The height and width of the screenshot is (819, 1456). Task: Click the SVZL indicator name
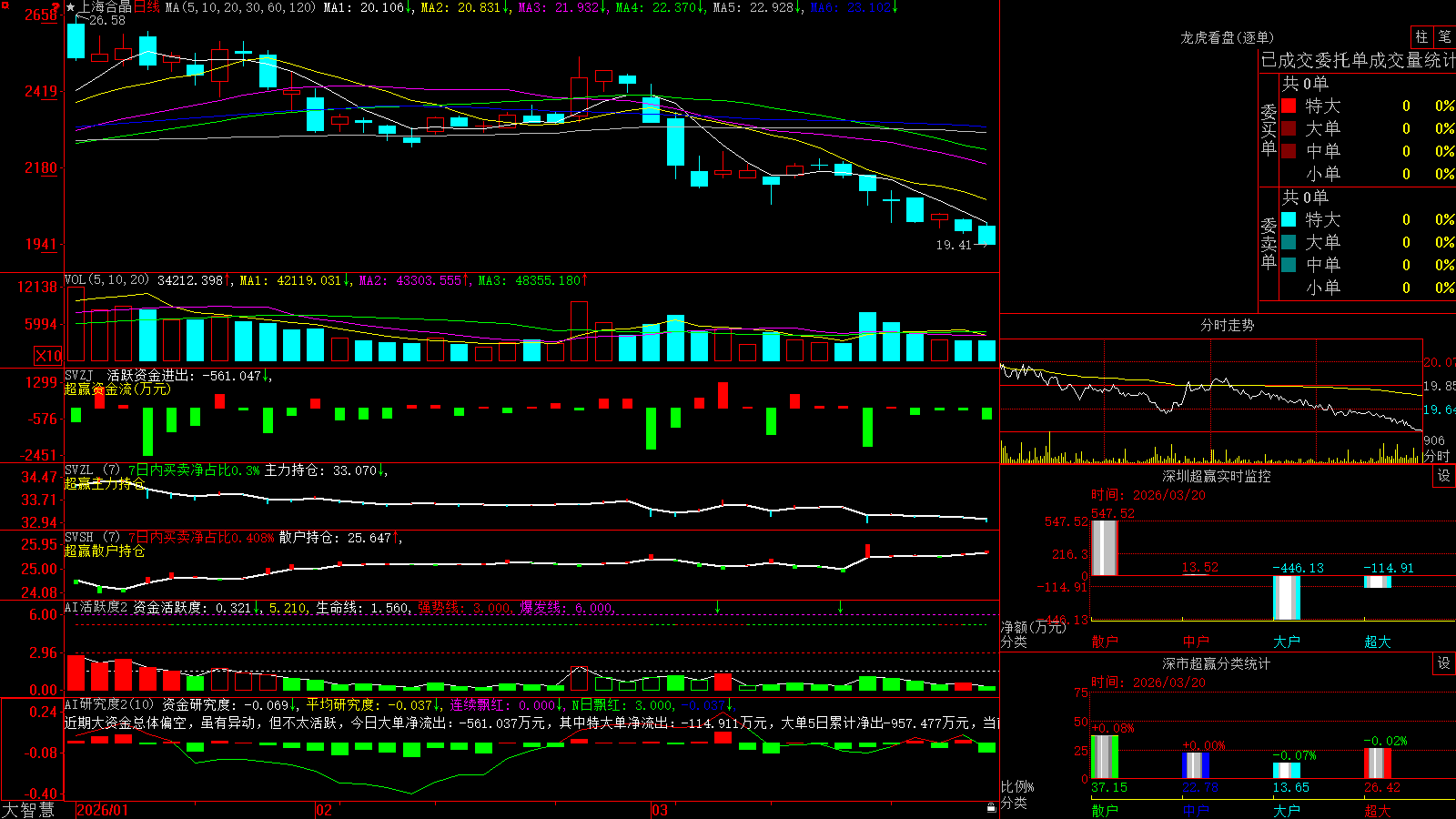(x=78, y=470)
